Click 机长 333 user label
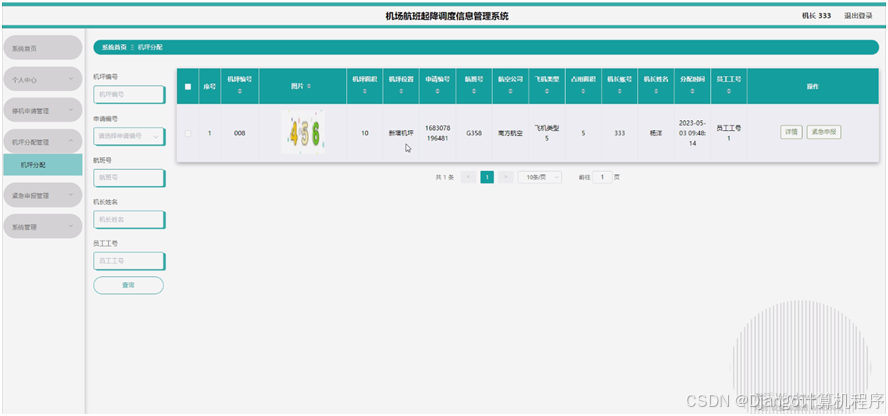 [x=816, y=16]
